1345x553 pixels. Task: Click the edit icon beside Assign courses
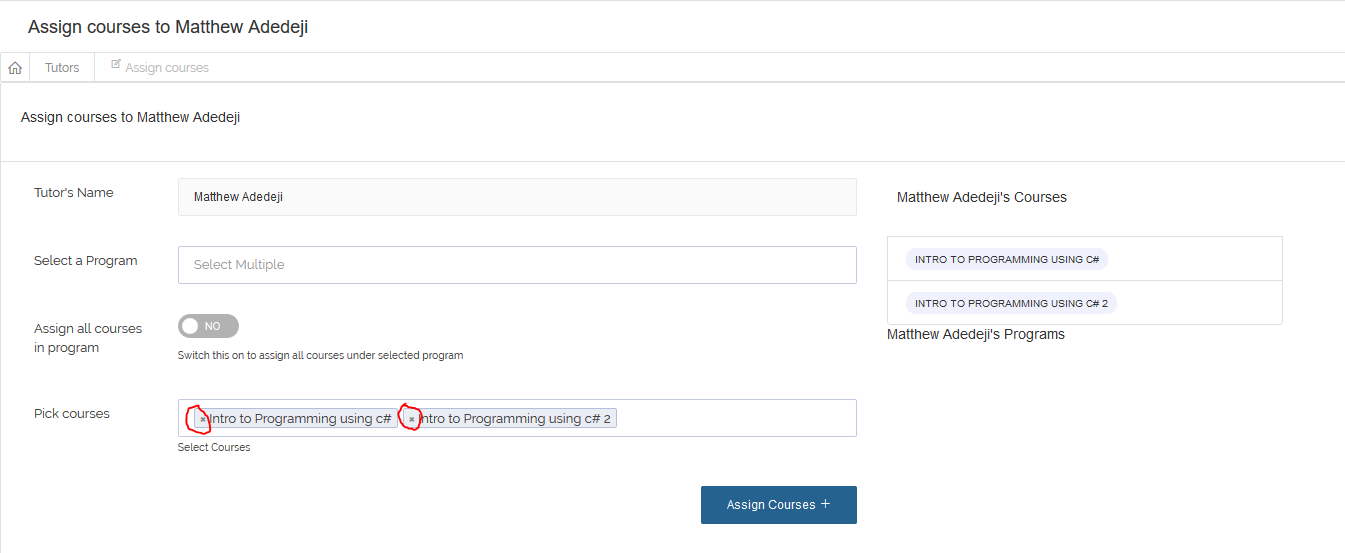(116, 64)
